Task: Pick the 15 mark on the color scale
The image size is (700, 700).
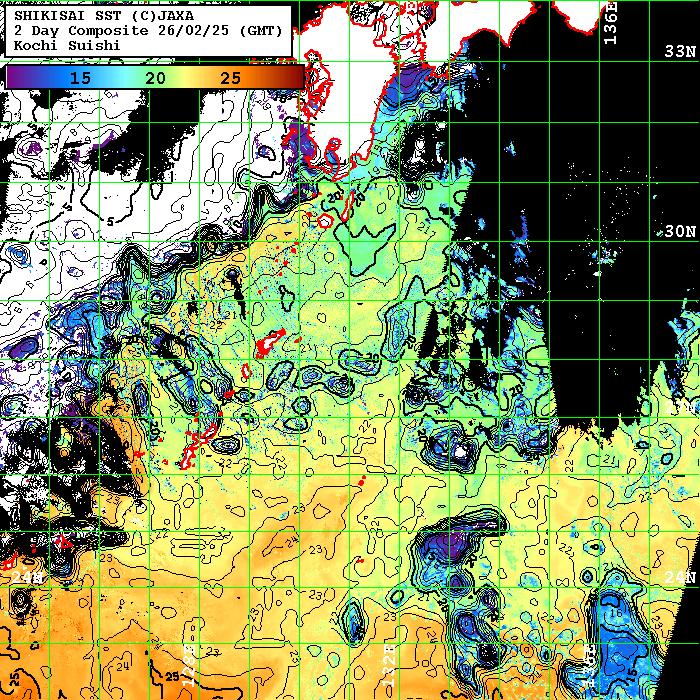Action: point(80,77)
